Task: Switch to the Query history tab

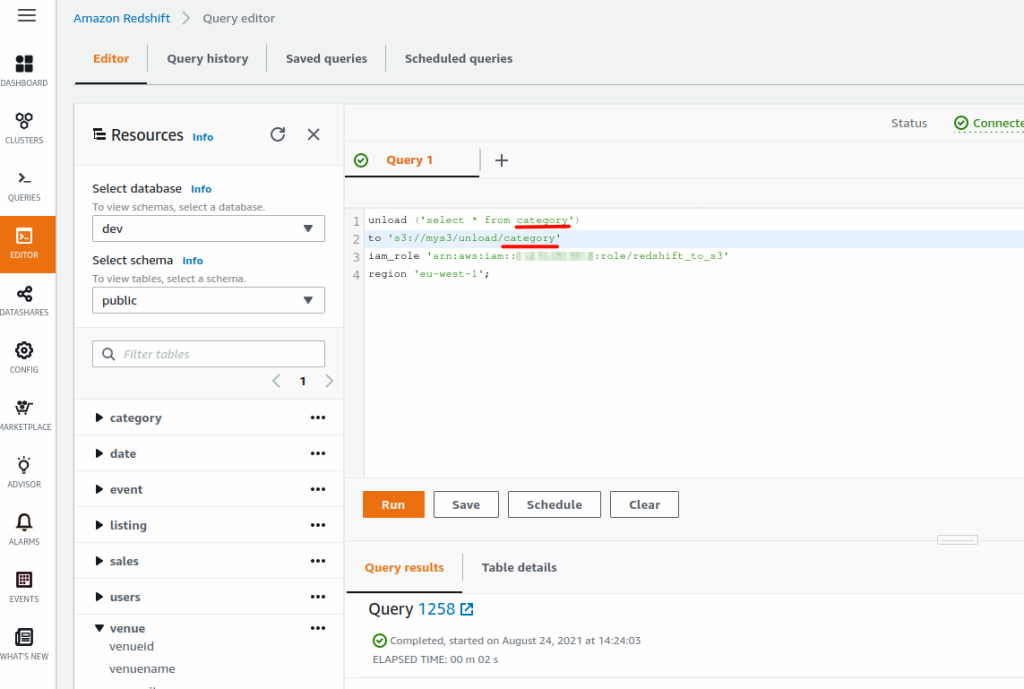Action: pyautogui.click(x=207, y=58)
